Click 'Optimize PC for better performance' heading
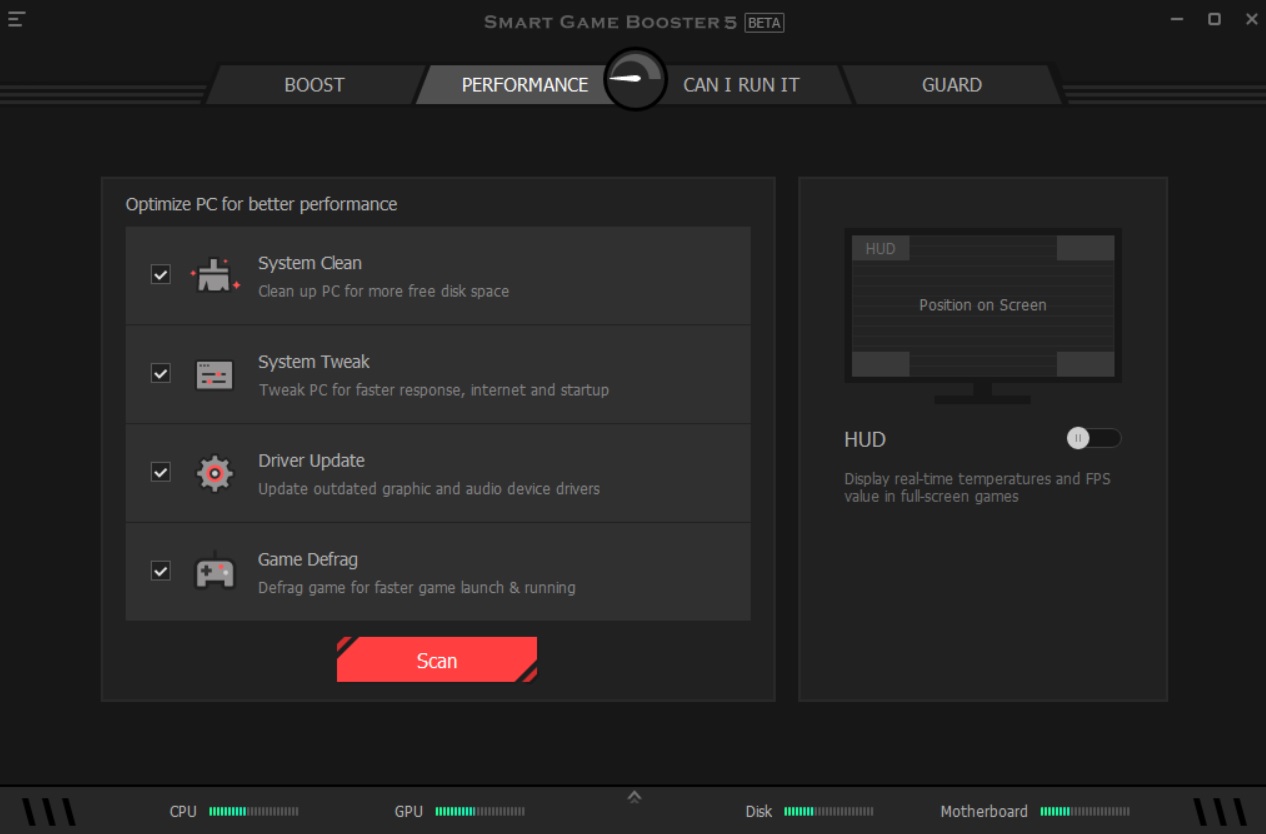The width and height of the screenshot is (1266, 834). tap(261, 204)
